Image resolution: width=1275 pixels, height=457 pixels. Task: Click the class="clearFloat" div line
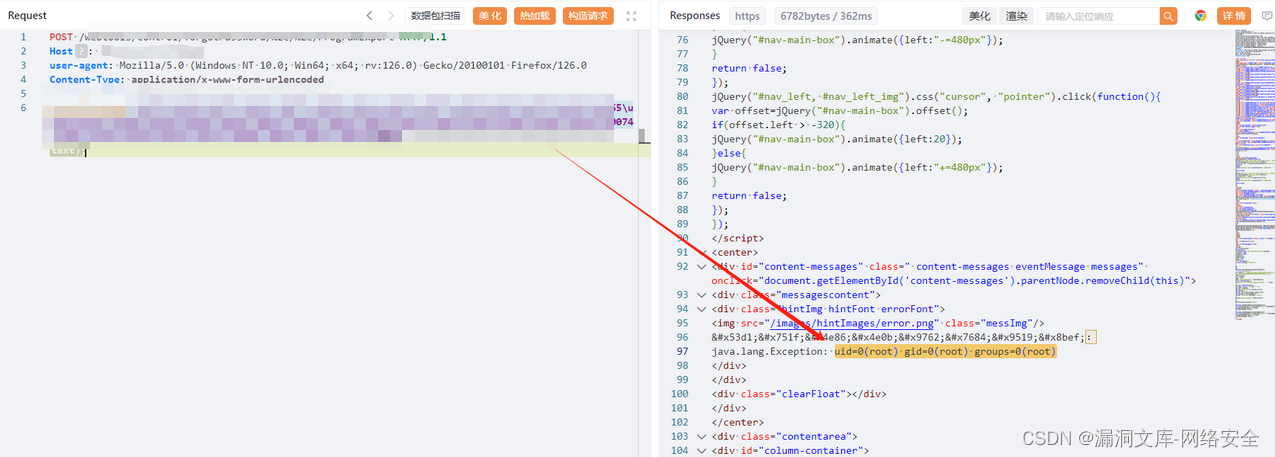(798, 394)
